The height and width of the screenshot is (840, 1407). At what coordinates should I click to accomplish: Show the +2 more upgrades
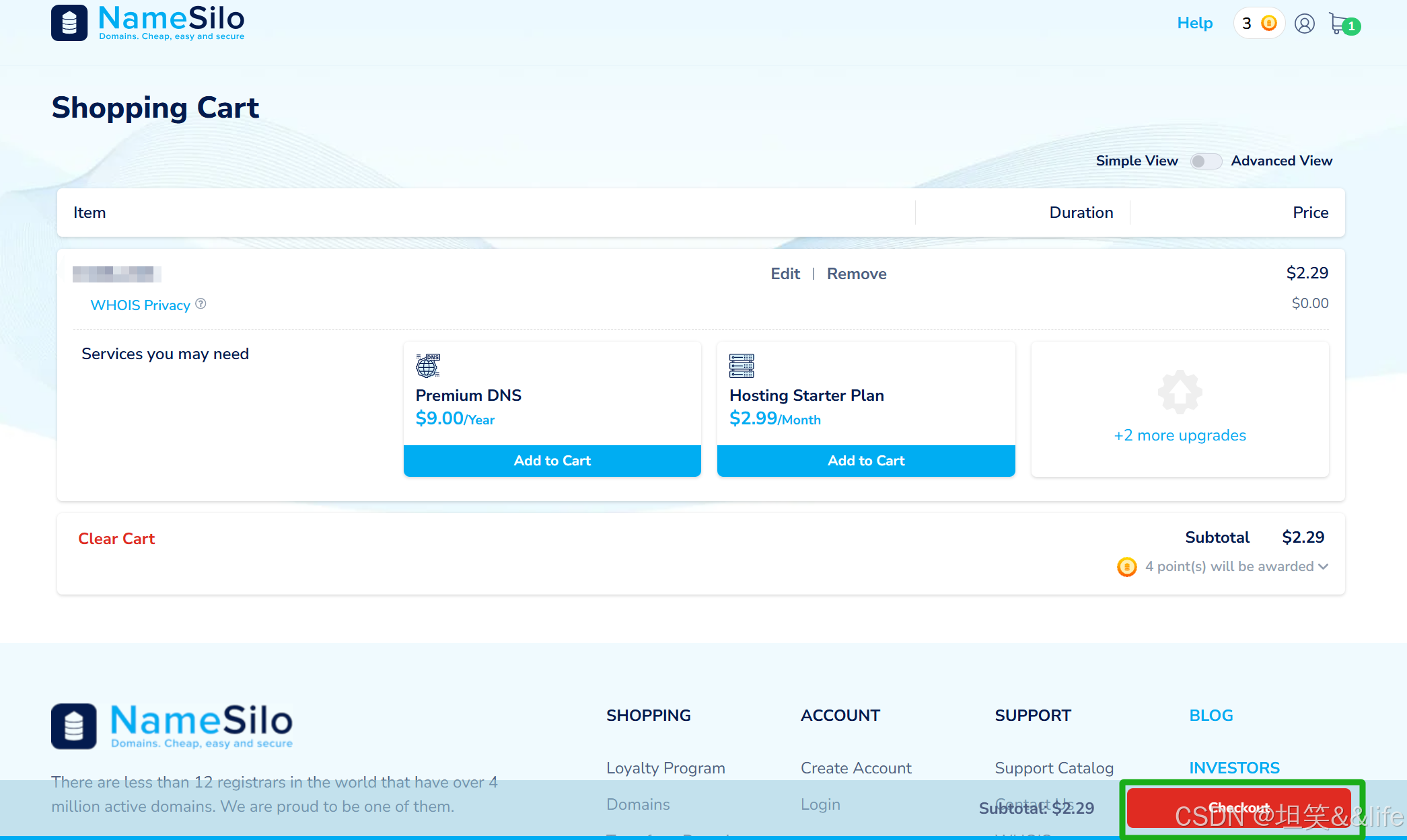click(x=1180, y=435)
